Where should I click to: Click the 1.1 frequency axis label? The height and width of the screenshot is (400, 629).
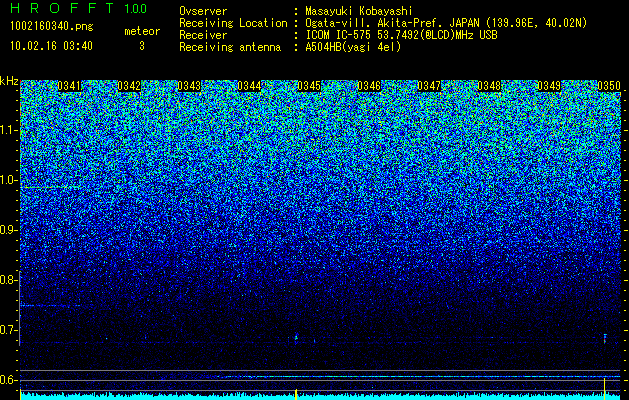pyautogui.click(x=9, y=130)
